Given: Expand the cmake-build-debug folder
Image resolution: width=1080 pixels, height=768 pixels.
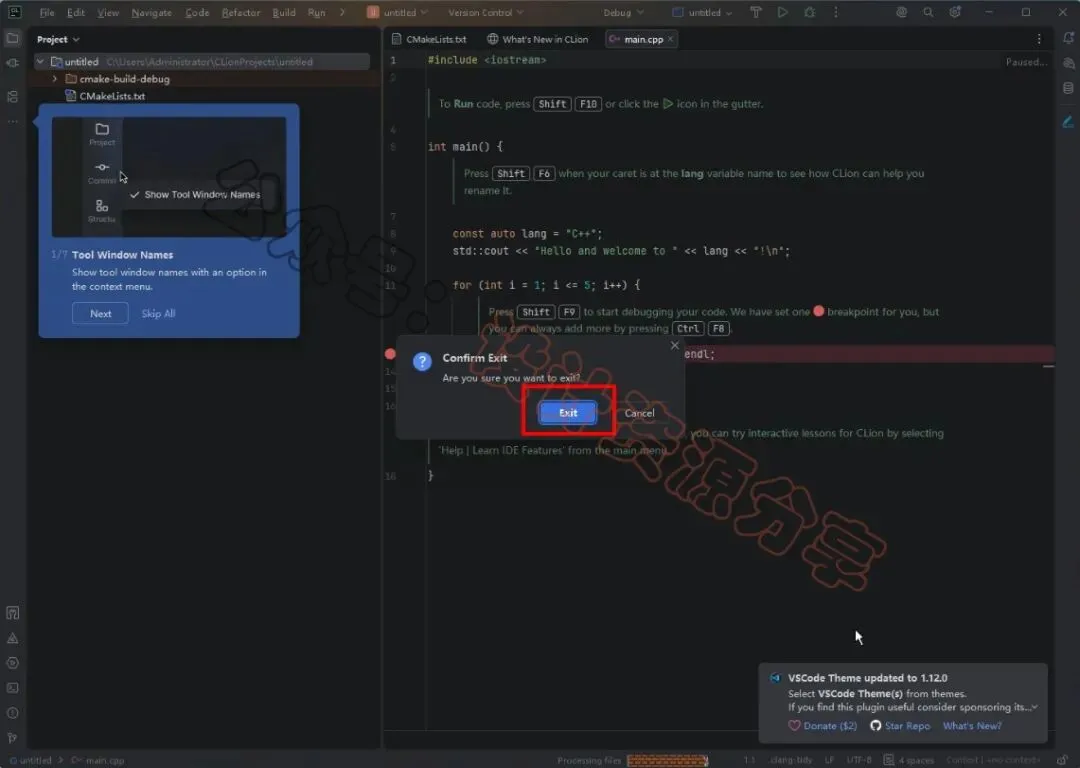Looking at the screenshot, I should [54, 79].
